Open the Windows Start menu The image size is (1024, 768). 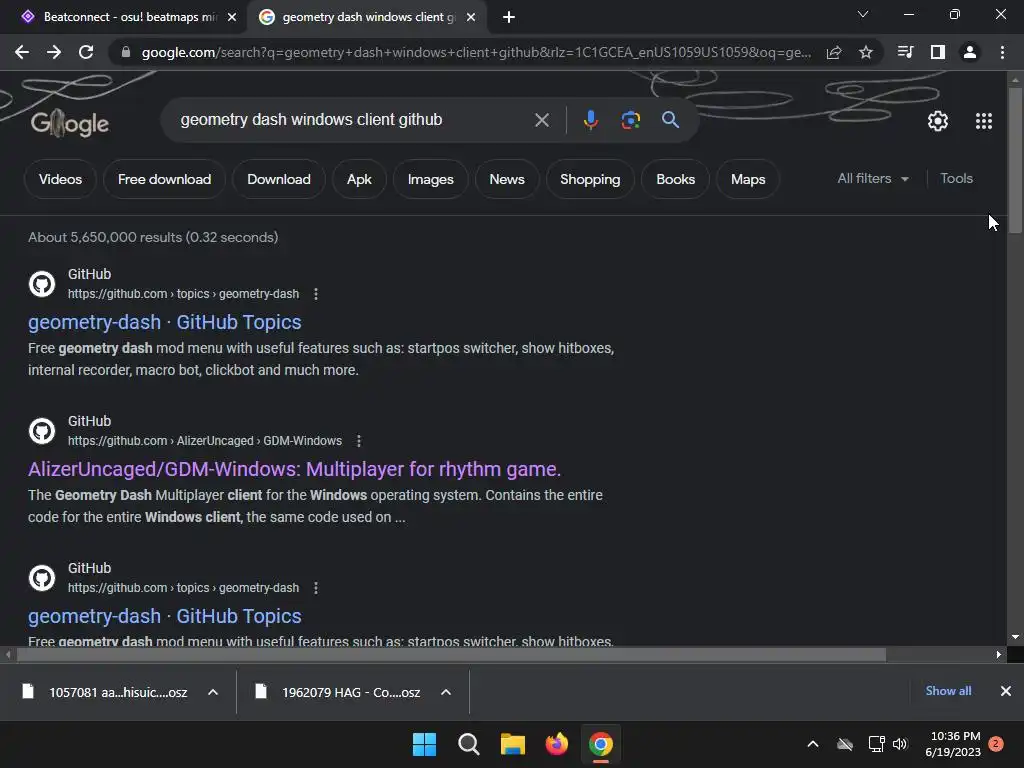[x=424, y=744]
